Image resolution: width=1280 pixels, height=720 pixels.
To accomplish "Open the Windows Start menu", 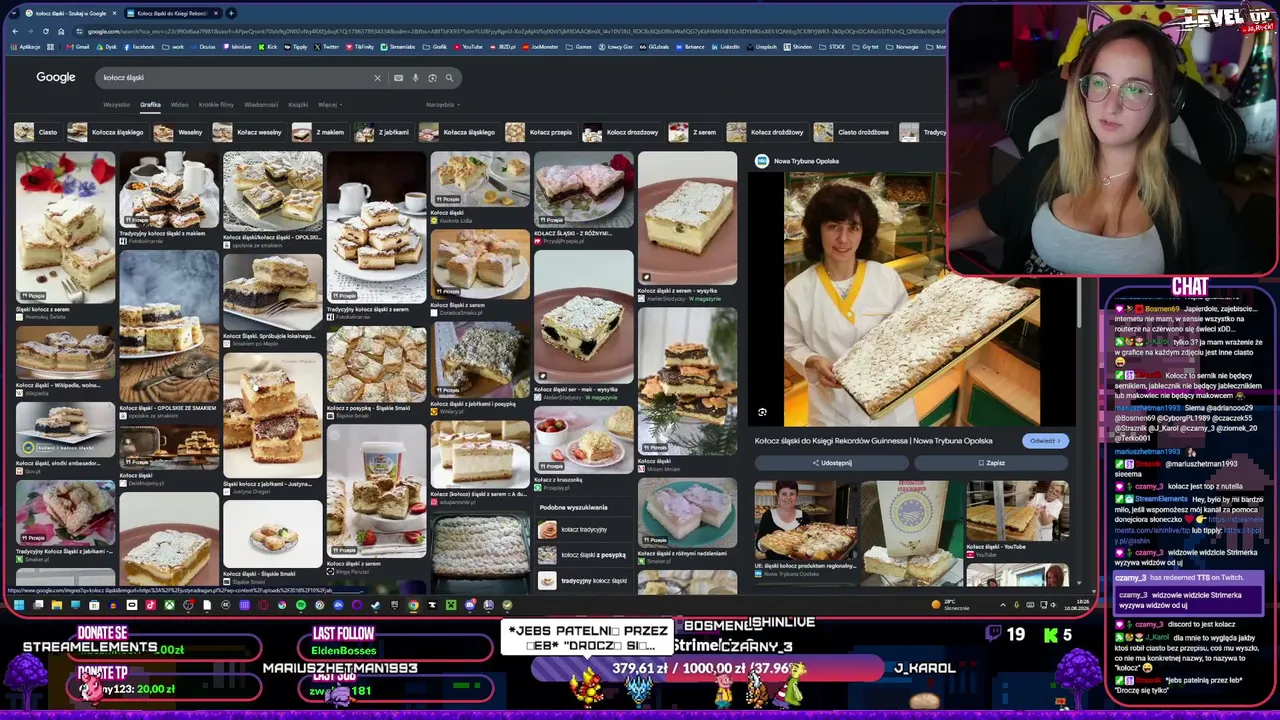I will click(18, 605).
